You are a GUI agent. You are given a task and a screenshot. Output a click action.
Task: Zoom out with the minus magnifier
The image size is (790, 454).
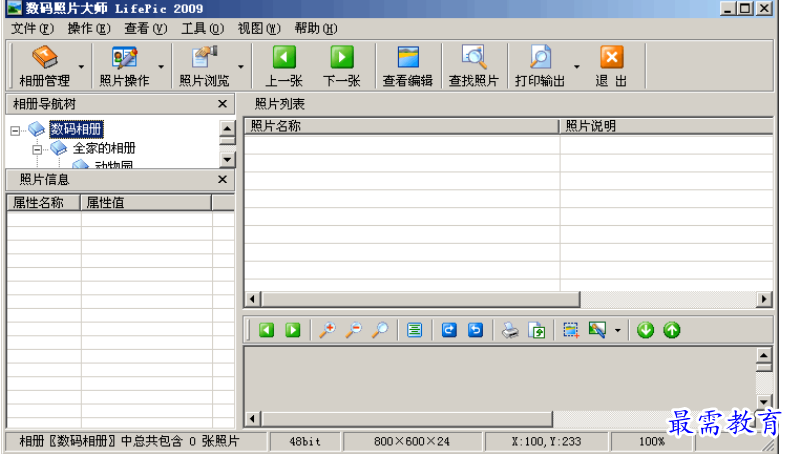coord(354,330)
